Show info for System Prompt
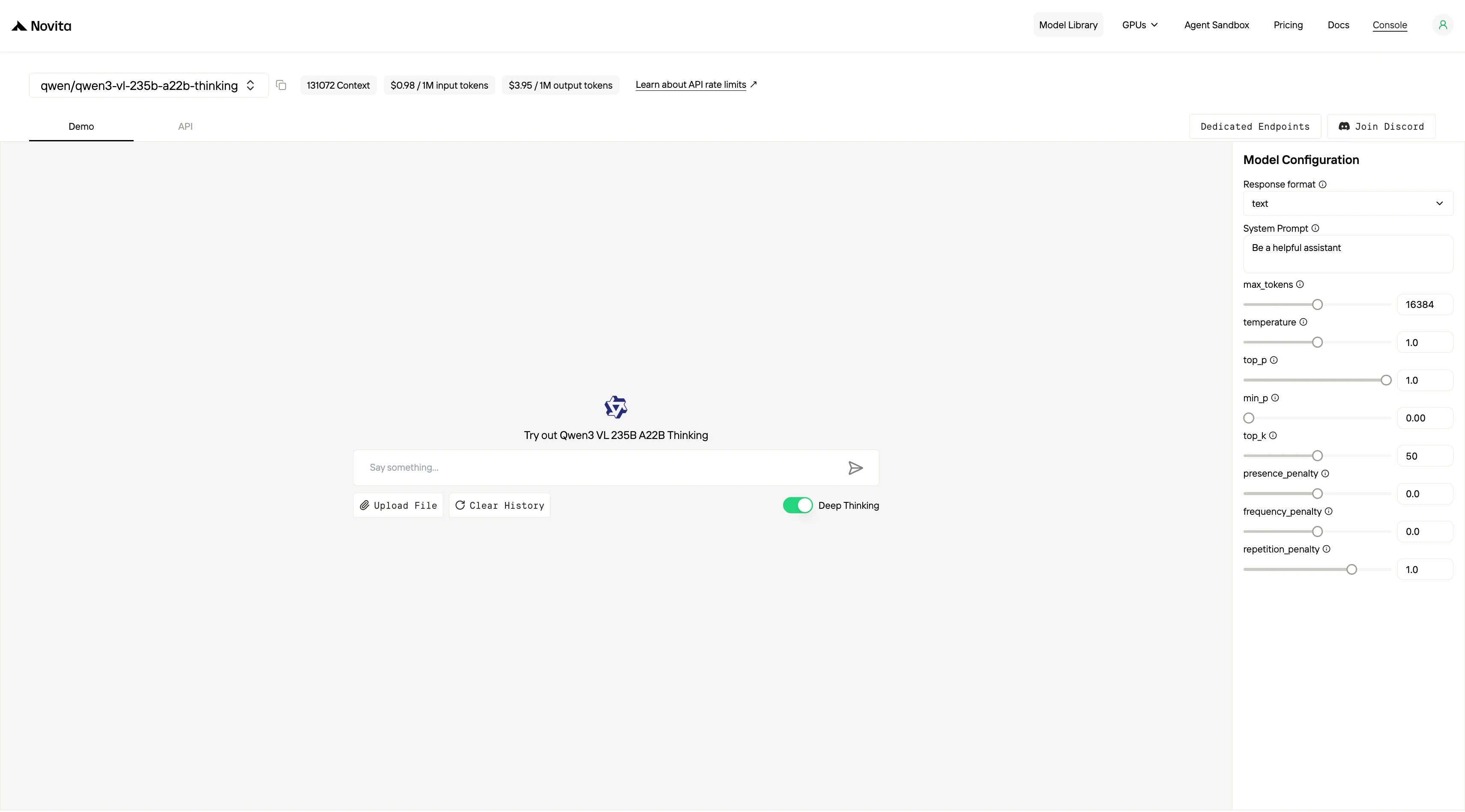1465x812 pixels. click(1316, 228)
